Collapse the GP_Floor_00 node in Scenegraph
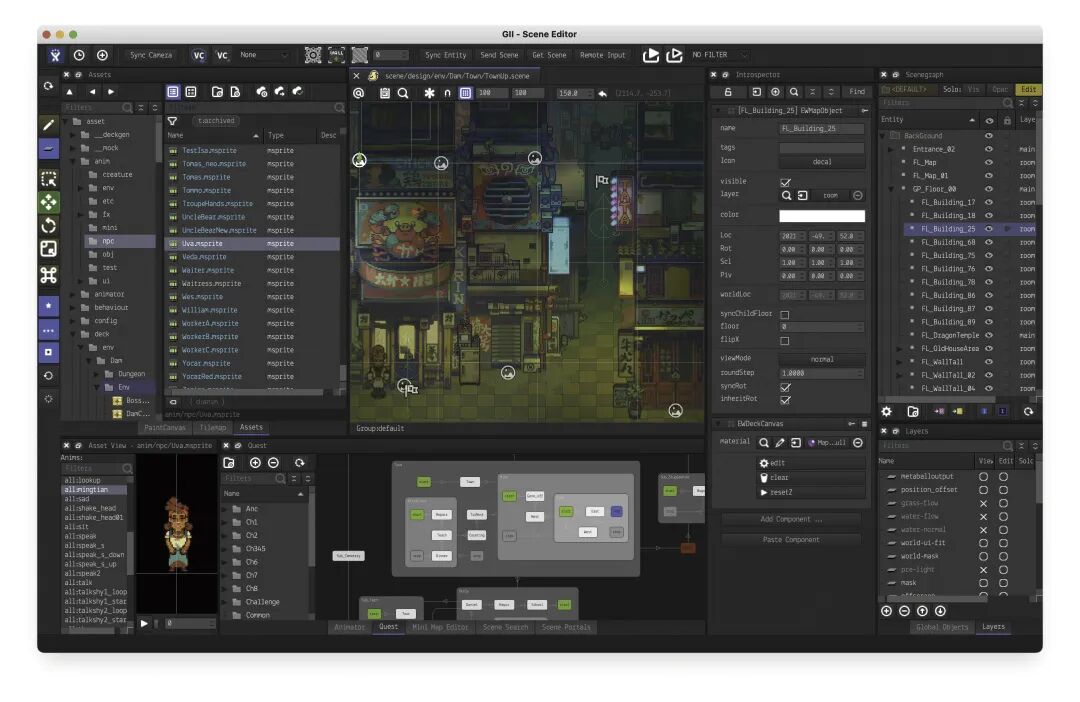Viewport: 1080px width, 702px height. point(891,189)
